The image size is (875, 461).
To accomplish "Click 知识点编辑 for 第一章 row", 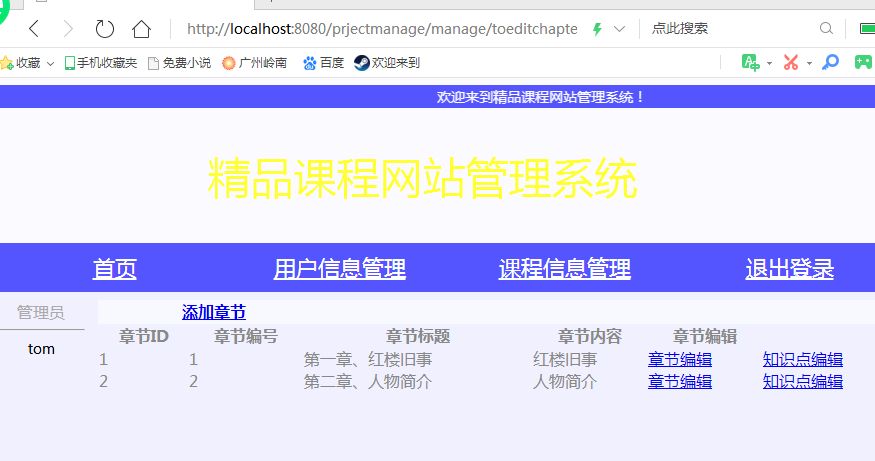I will pyautogui.click(x=803, y=359).
